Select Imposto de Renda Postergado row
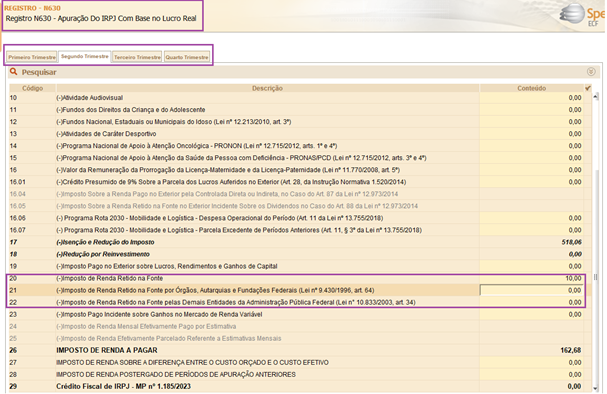This screenshot has height=394, width=607. pos(176,374)
